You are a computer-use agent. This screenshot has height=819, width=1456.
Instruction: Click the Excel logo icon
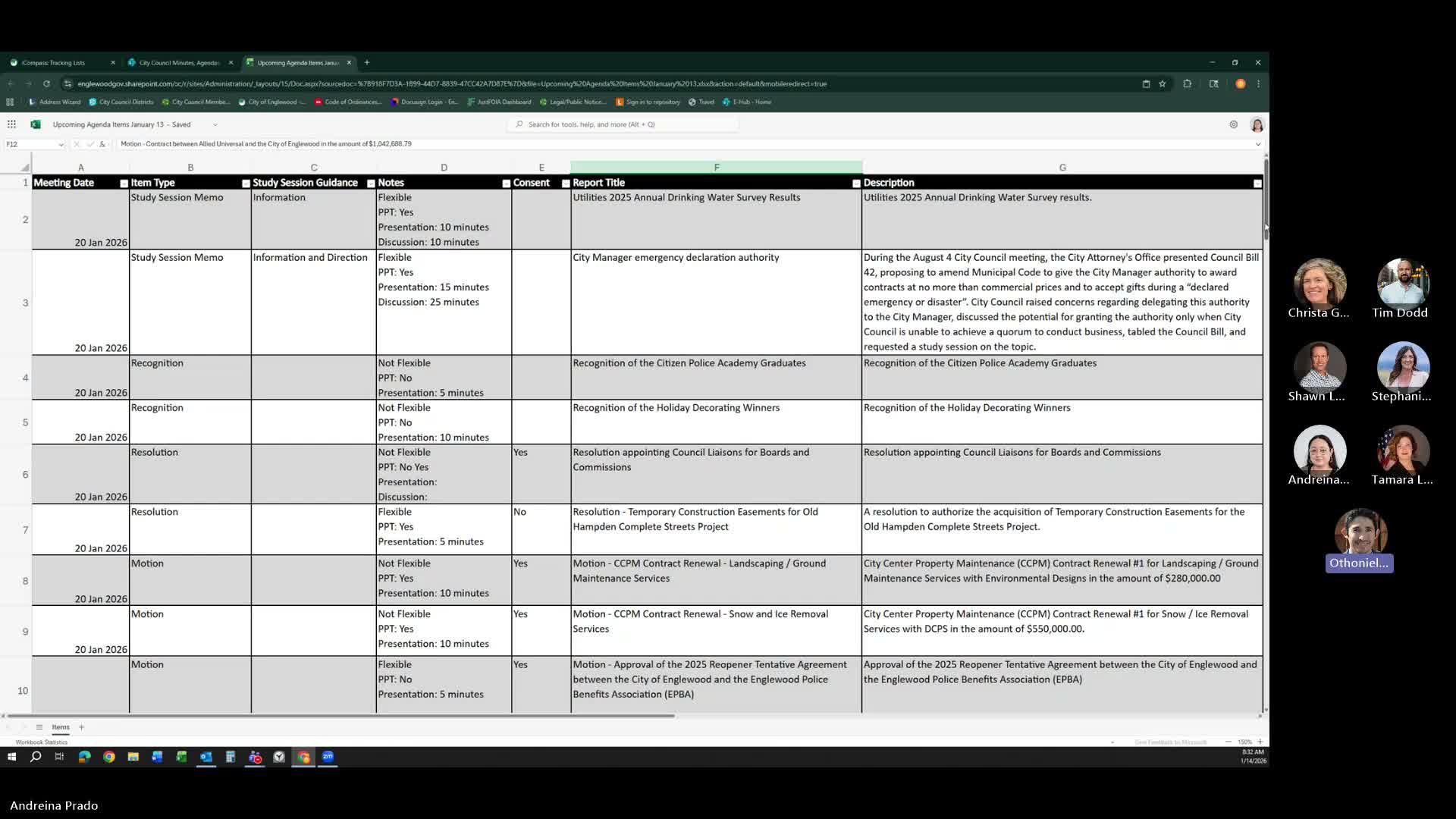(35, 124)
